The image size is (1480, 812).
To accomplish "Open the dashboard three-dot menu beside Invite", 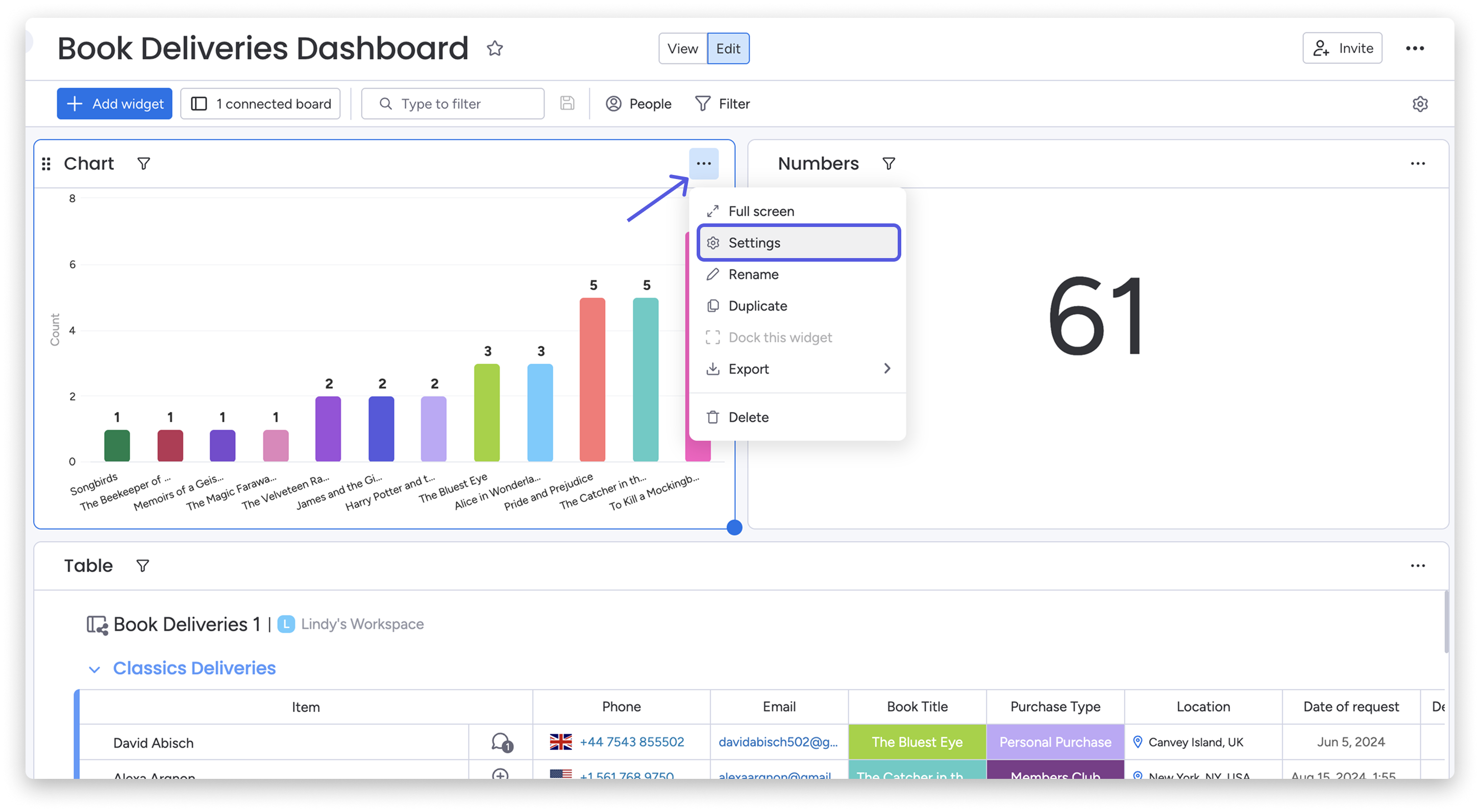I will pos(1415,48).
